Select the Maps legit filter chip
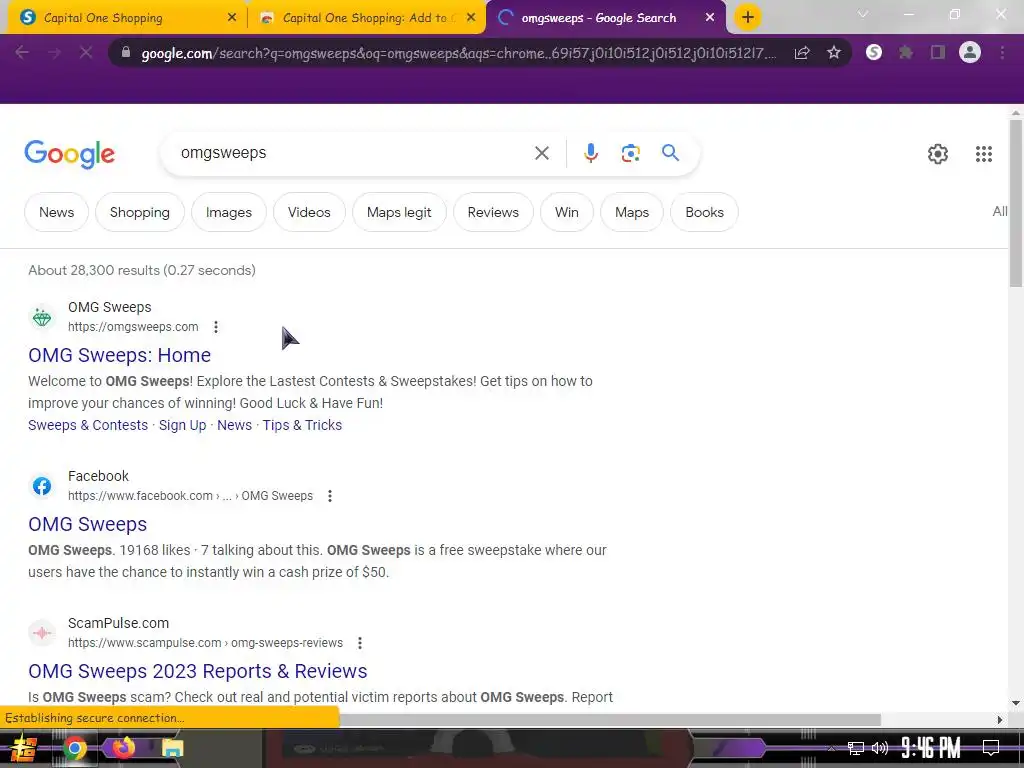This screenshot has height=768, width=1024. 399,212
